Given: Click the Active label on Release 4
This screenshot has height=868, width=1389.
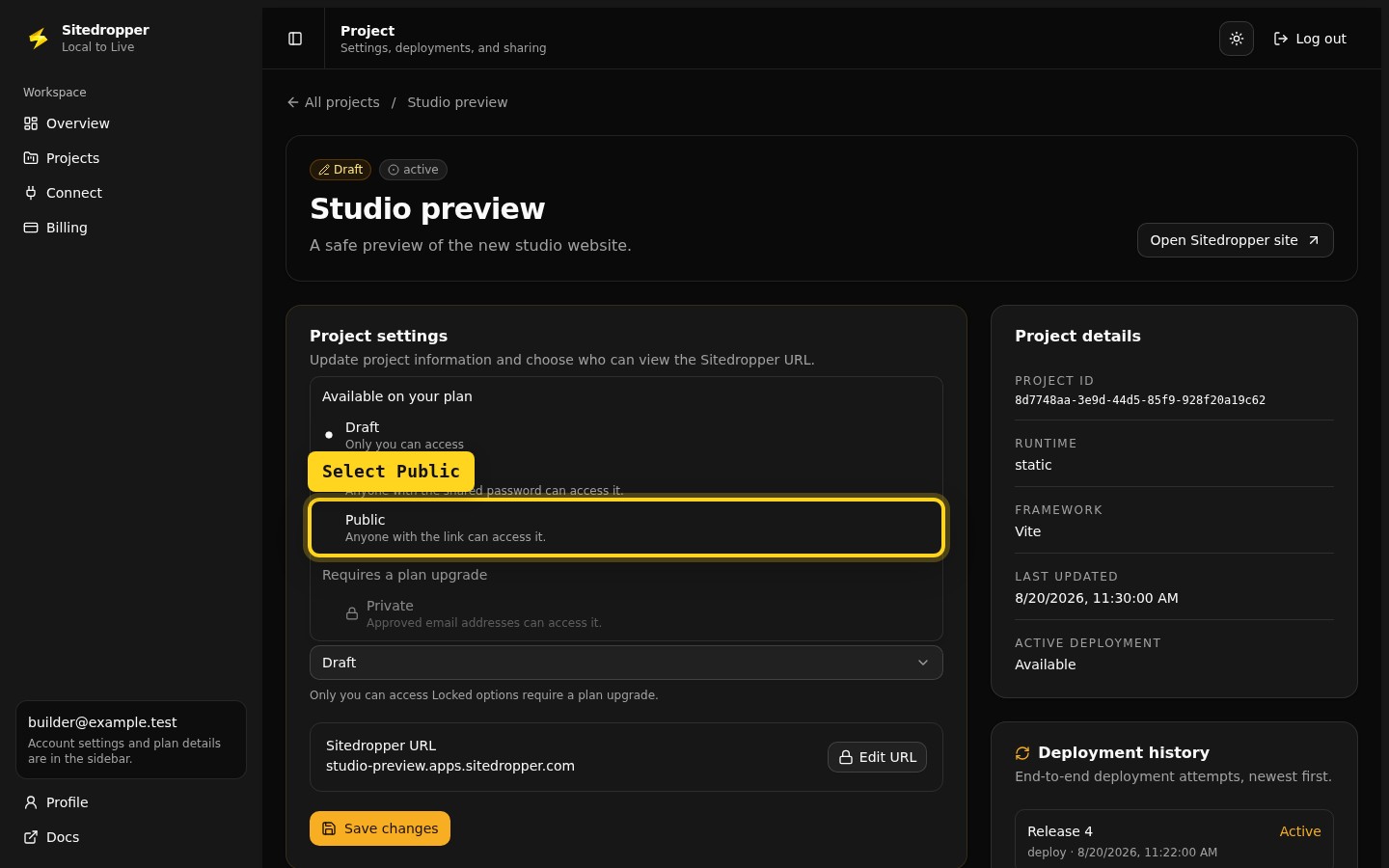Looking at the screenshot, I should [1300, 831].
